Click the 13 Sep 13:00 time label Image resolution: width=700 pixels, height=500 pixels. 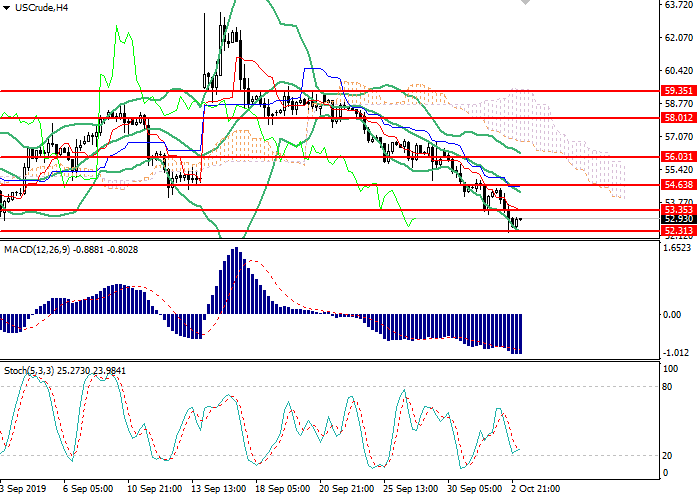click(x=219, y=490)
